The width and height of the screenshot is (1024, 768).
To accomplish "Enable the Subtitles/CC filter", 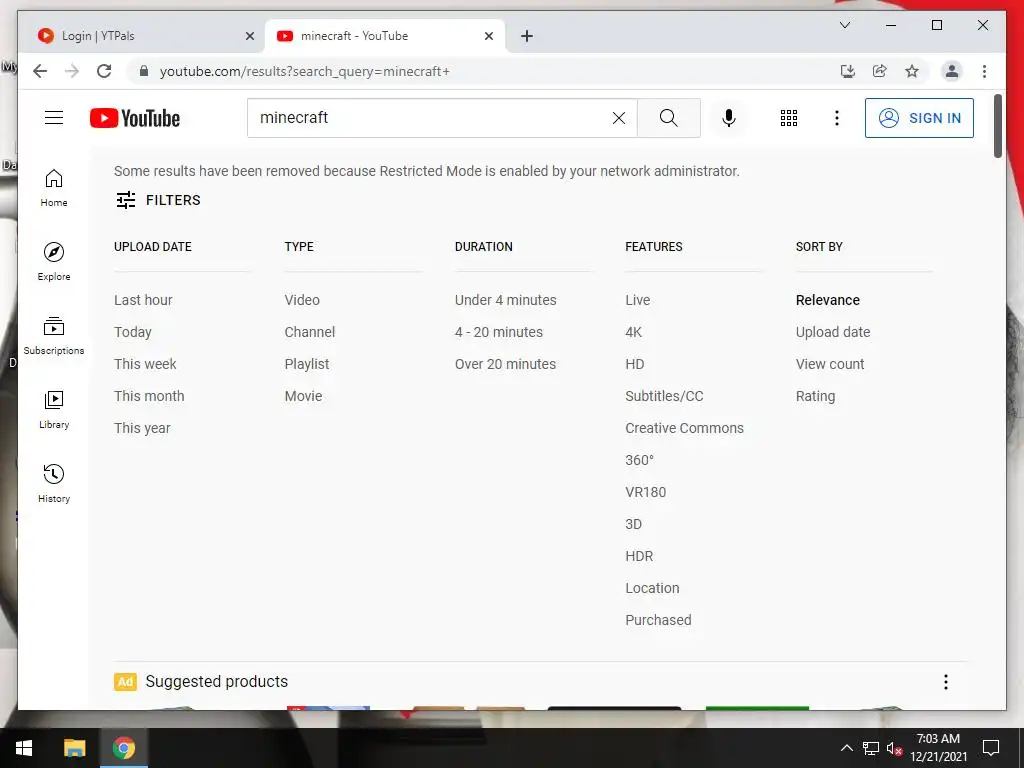I will [664, 396].
